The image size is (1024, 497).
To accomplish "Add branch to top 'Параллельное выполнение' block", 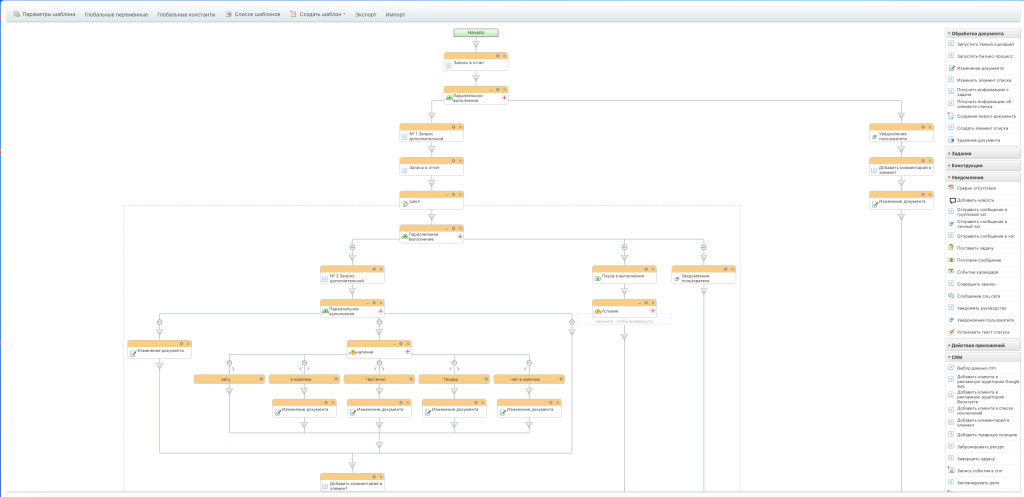I will click(504, 97).
